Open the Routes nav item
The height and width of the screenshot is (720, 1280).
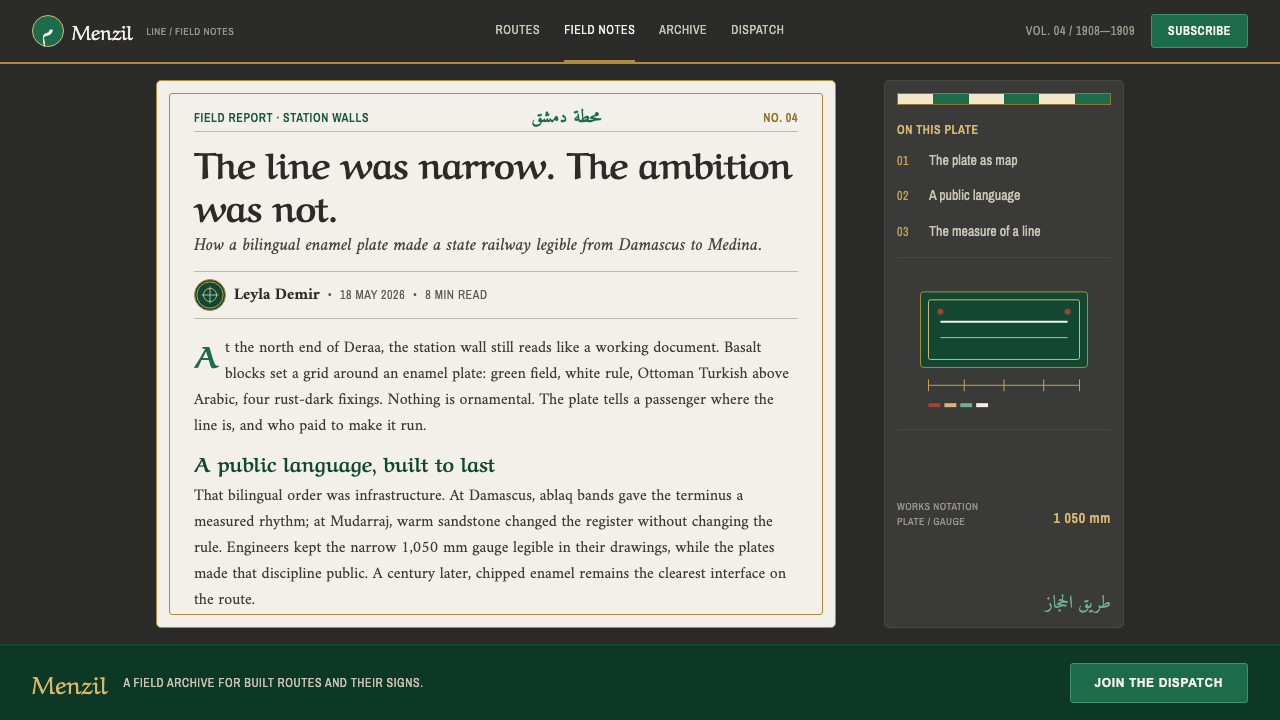(x=517, y=30)
